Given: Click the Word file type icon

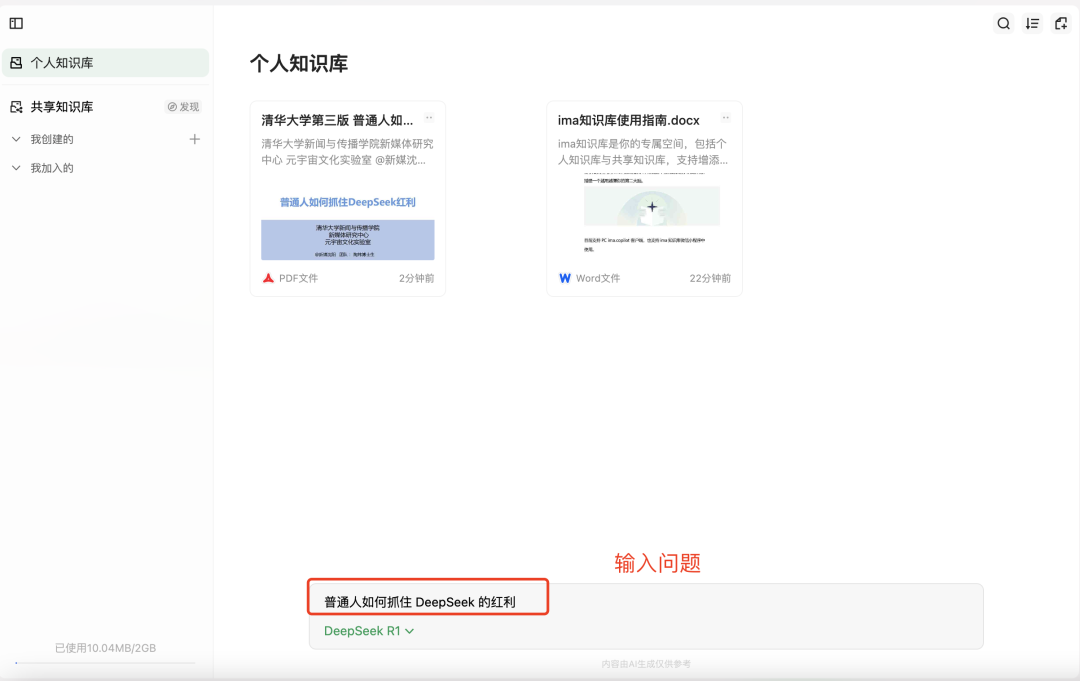Looking at the screenshot, I should pyautogui.click(x=565, y=278).
